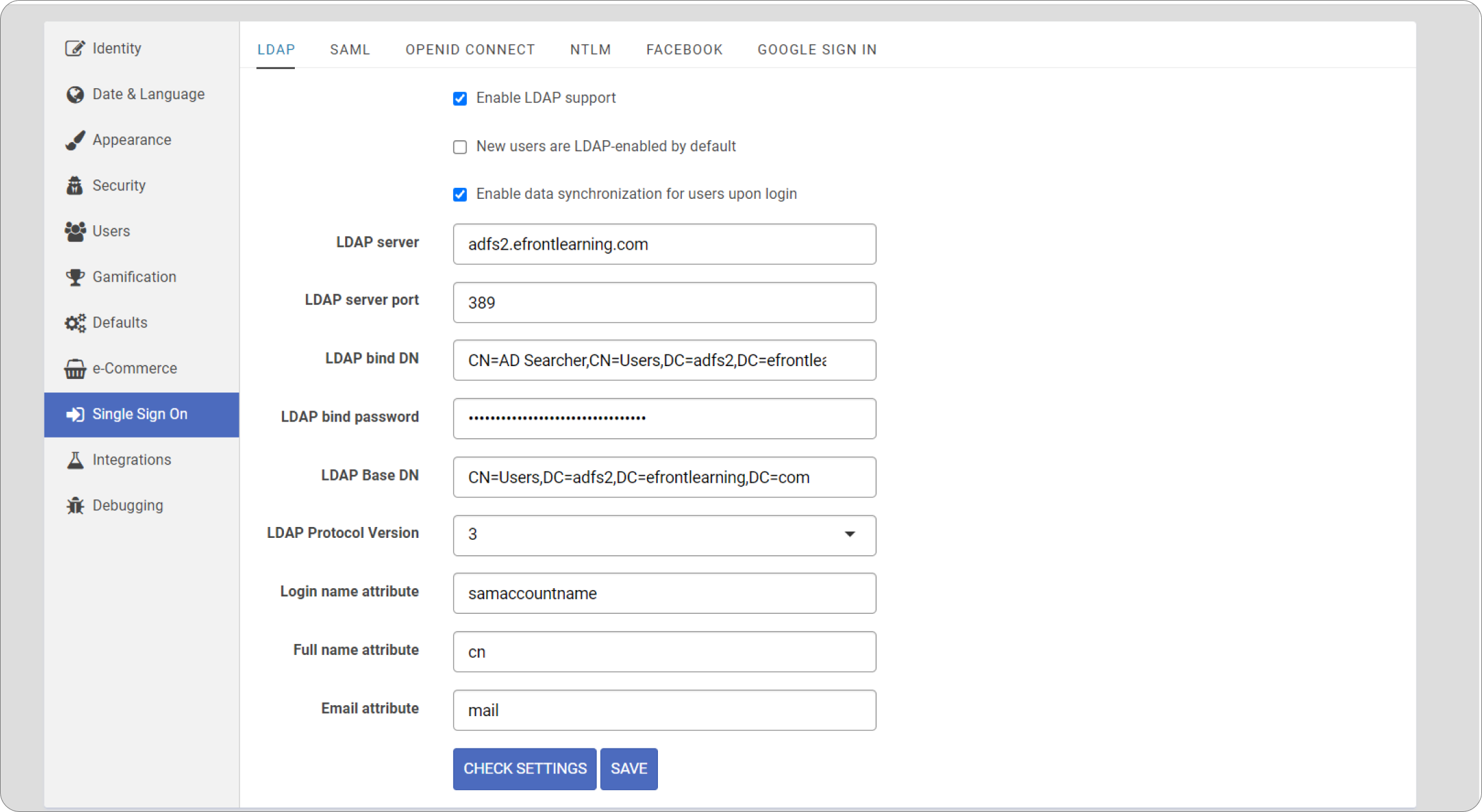Image resolution: width=1482 pixels, height=812 pixels.
Task: Click the LDAP server port field
Action: pyautogui.click(x=664, y=302)
